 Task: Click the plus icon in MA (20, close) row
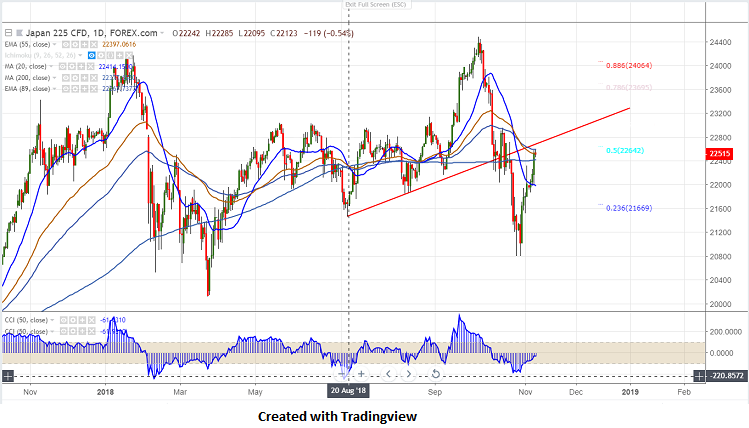pos(81,66)
